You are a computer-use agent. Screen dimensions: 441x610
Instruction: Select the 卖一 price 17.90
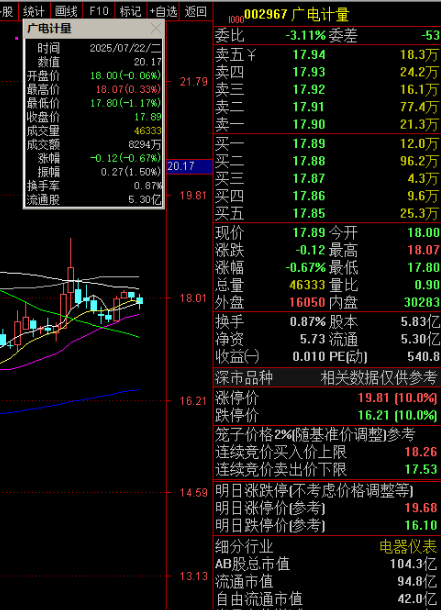tap(309, 124)
